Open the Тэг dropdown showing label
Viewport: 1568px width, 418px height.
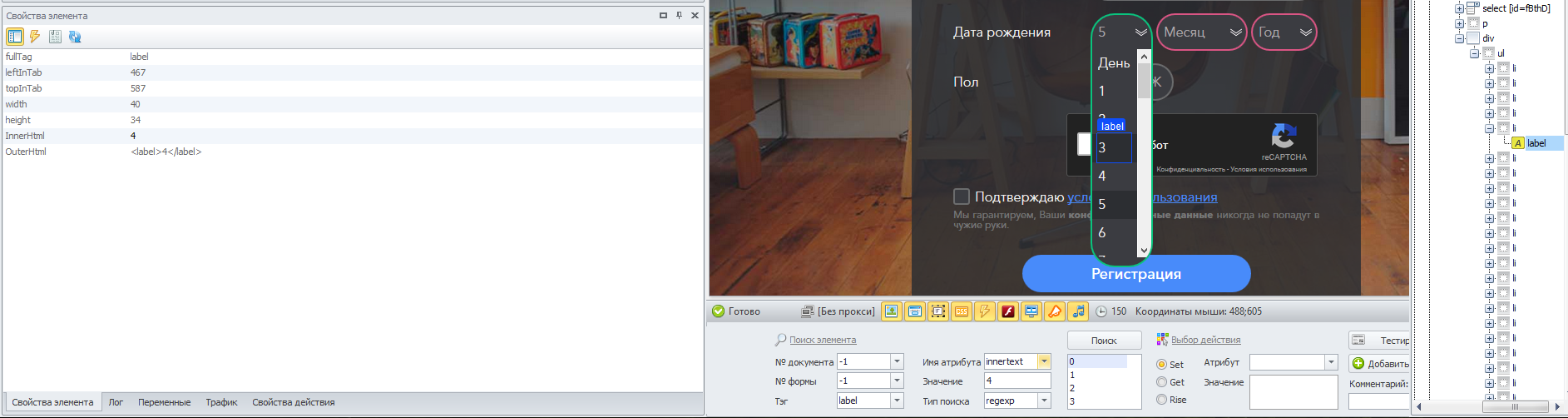coord(897,401)
